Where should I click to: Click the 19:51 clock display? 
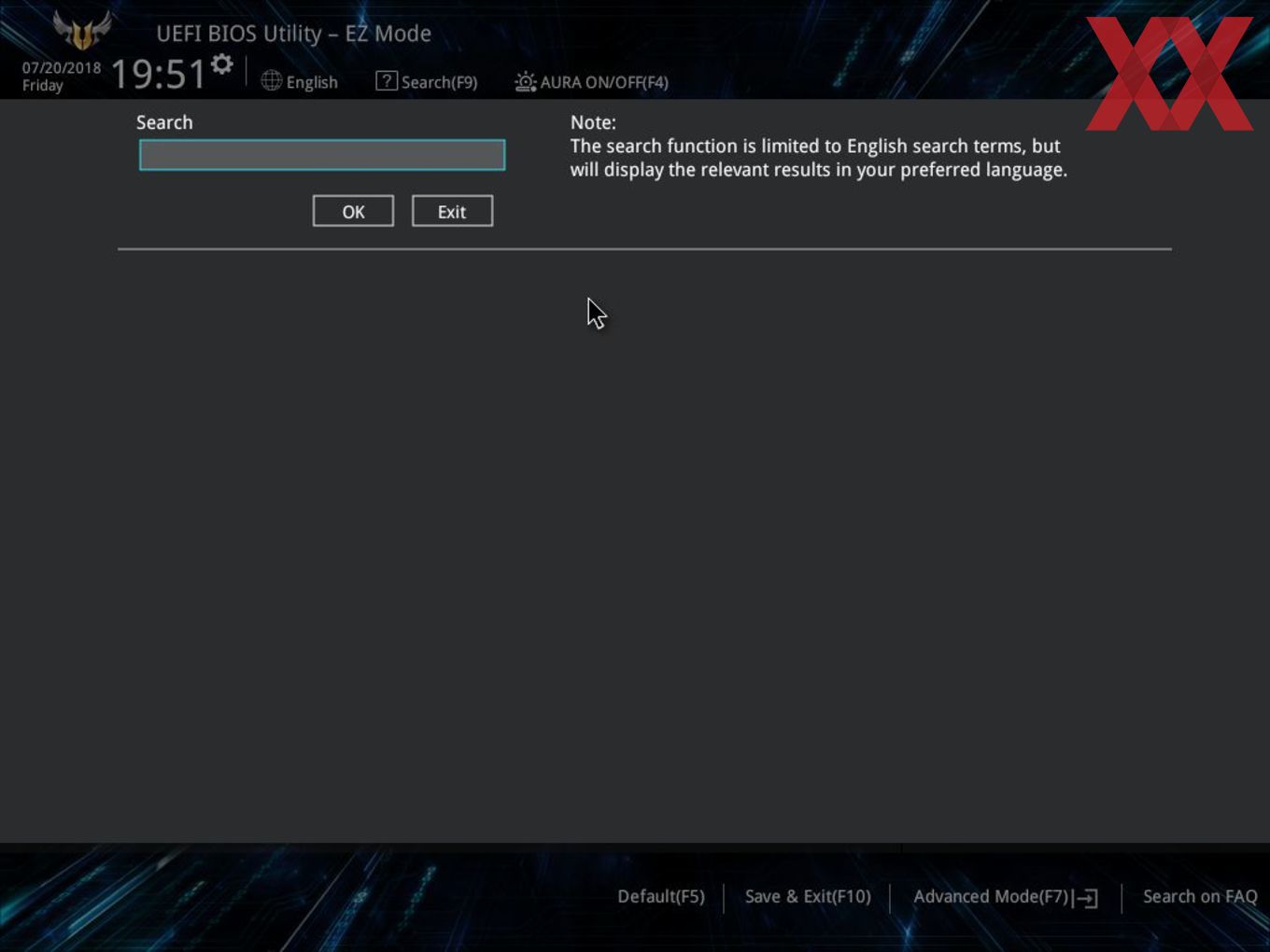[158, 74]
